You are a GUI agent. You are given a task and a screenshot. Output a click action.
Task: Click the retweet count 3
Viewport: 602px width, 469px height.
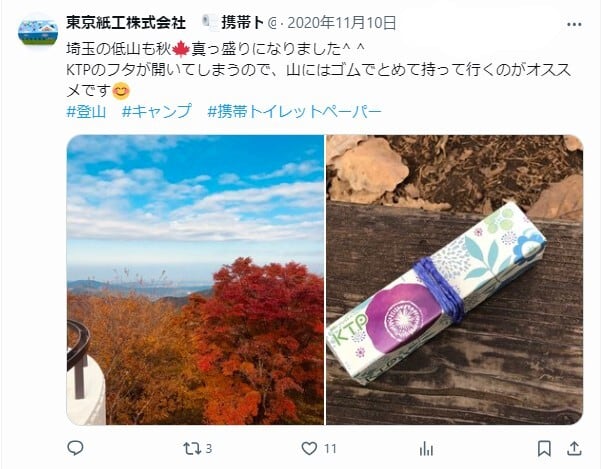point(208,448)
